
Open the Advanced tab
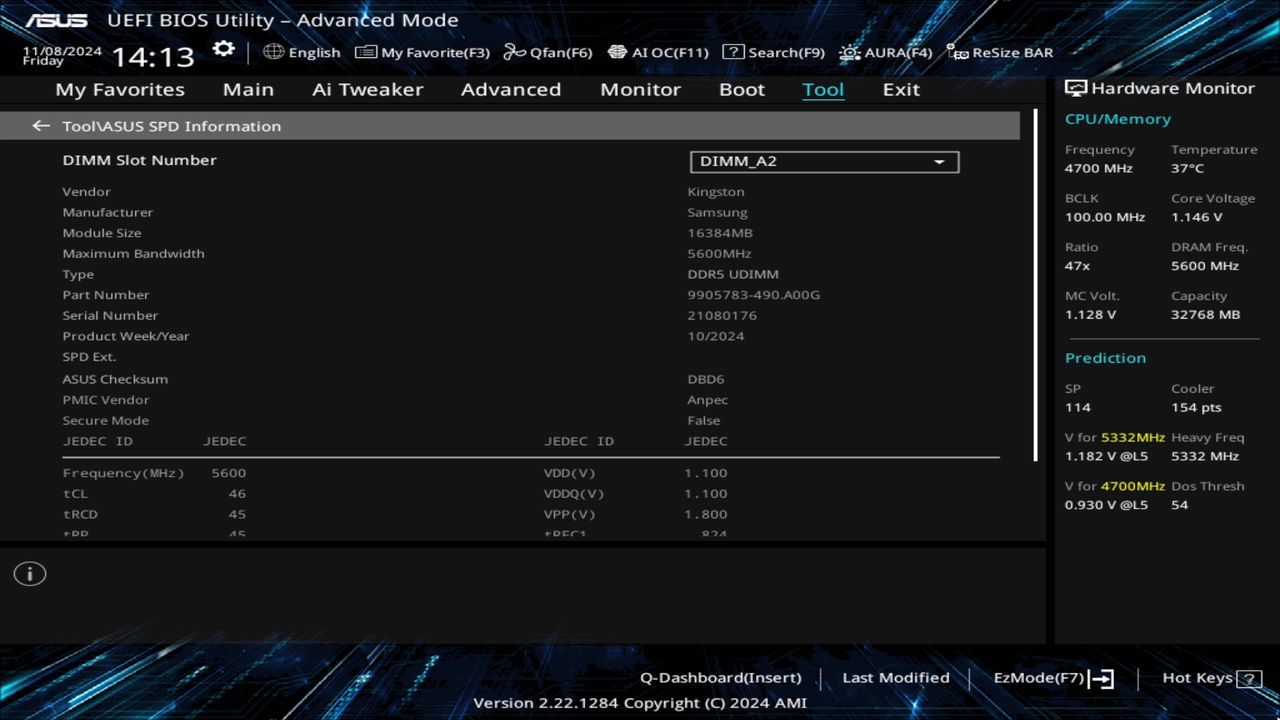click(511, 89)
